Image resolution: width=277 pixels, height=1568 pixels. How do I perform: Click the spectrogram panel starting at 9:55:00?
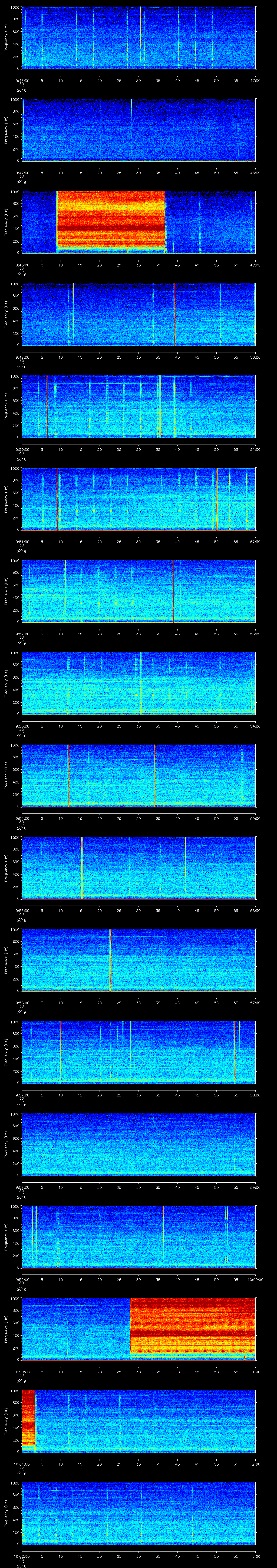[x=139, y=868]
